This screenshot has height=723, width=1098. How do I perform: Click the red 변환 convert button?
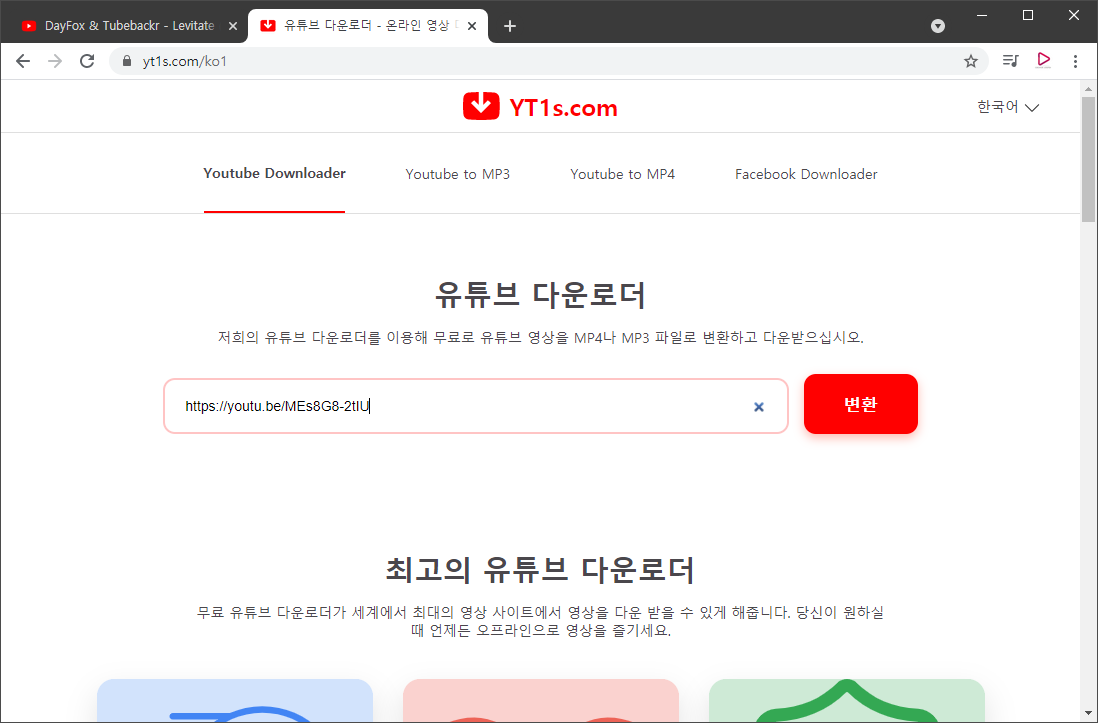pos(861,404)
